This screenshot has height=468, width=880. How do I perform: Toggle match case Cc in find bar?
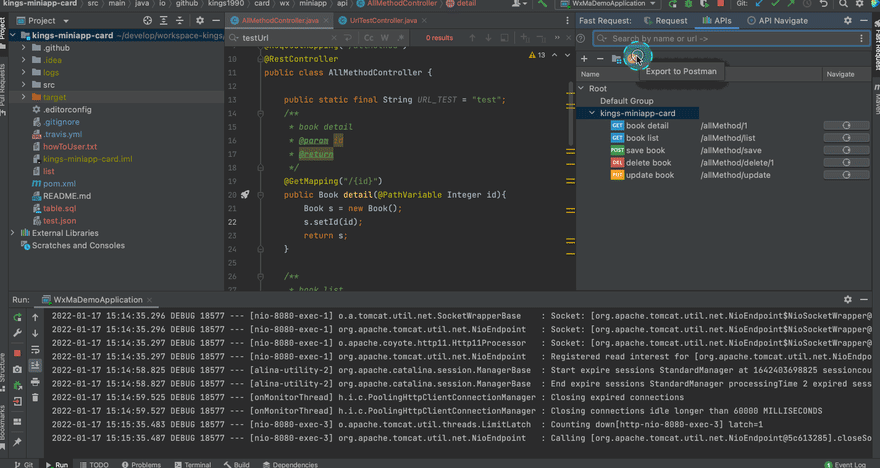(x=369, y=38)
